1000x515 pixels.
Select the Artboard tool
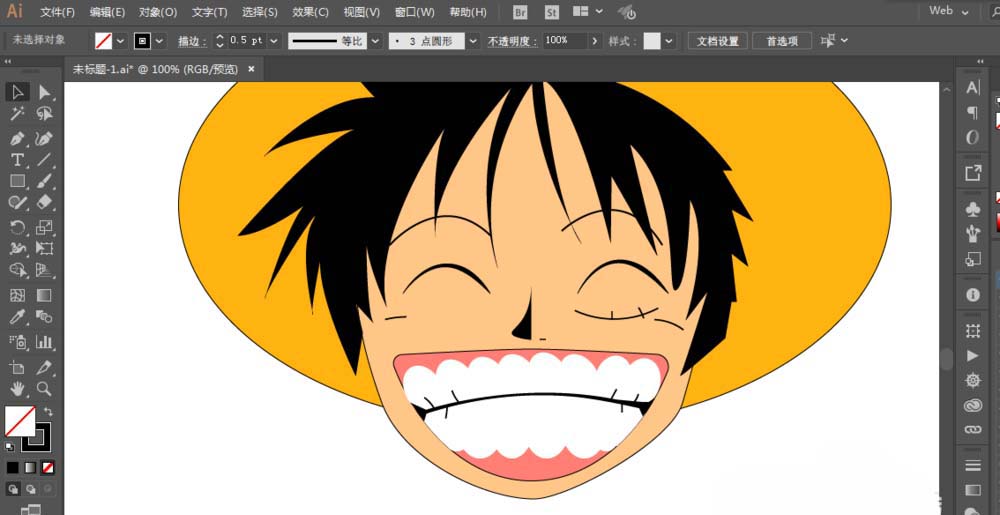pos(18,367)
